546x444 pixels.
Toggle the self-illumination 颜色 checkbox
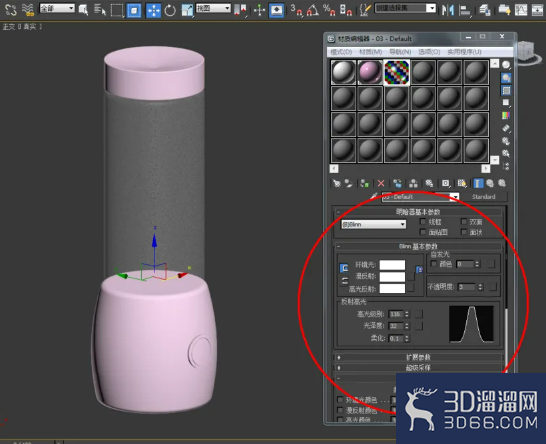(434, 264)
